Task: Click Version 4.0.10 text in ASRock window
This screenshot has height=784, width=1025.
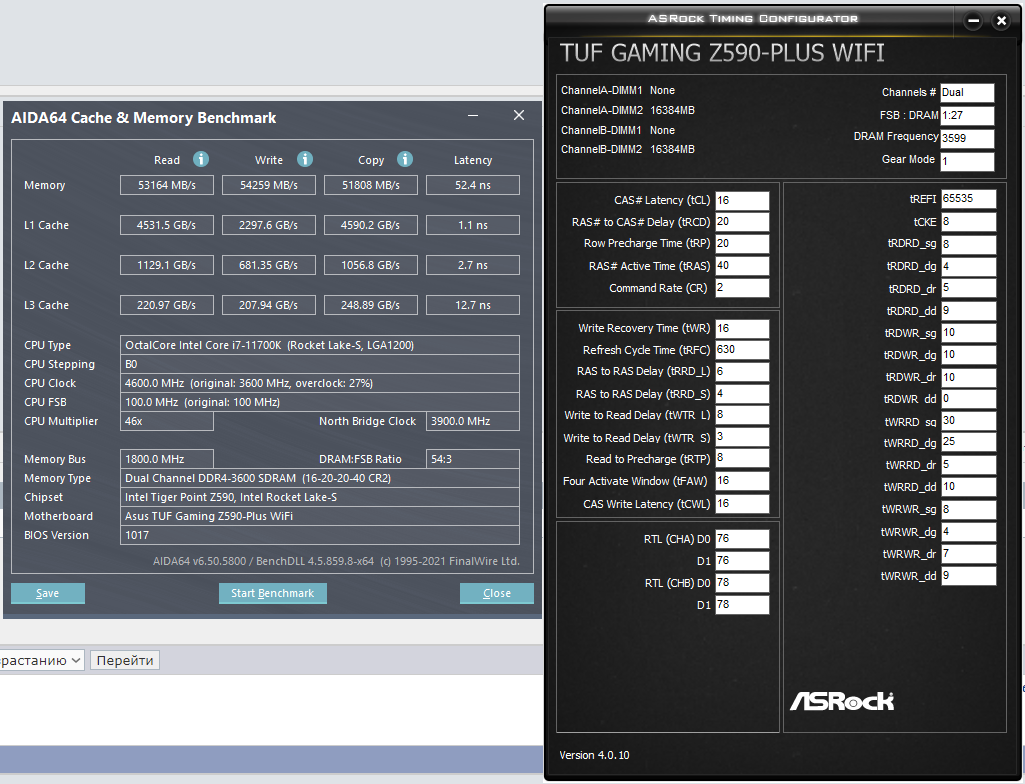Action: click(594, 755)
